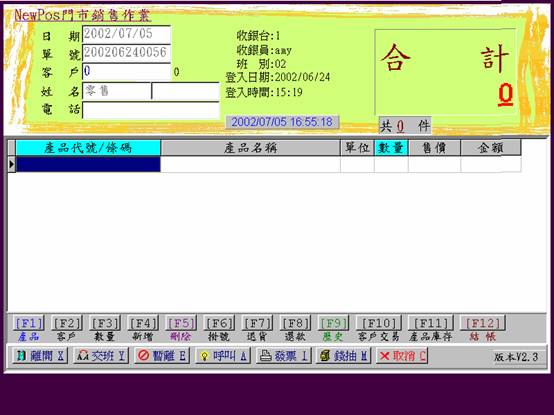Click the 產品代號/條碼 column header
The width and height of the screenshot is (554, 415).
(88, 148)
